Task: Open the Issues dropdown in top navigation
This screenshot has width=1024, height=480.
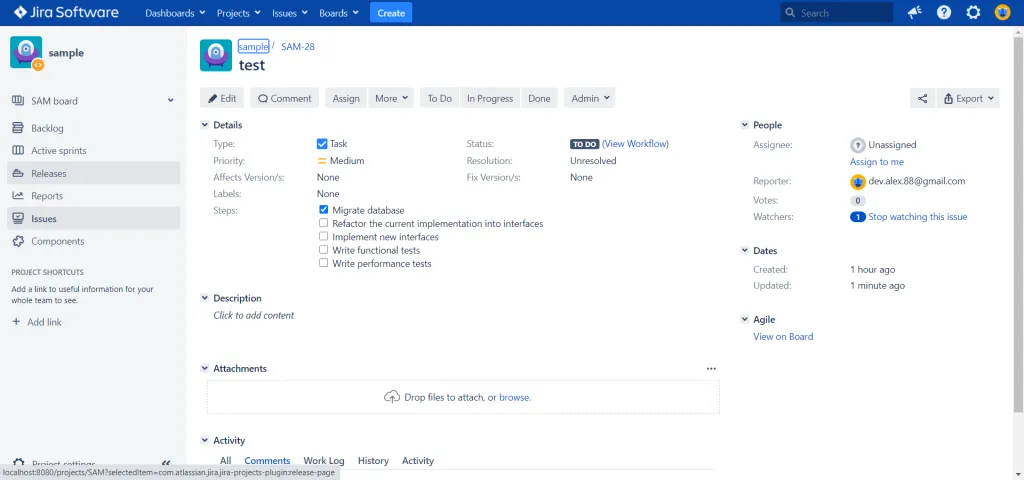Action: click(x=289, y=12)
